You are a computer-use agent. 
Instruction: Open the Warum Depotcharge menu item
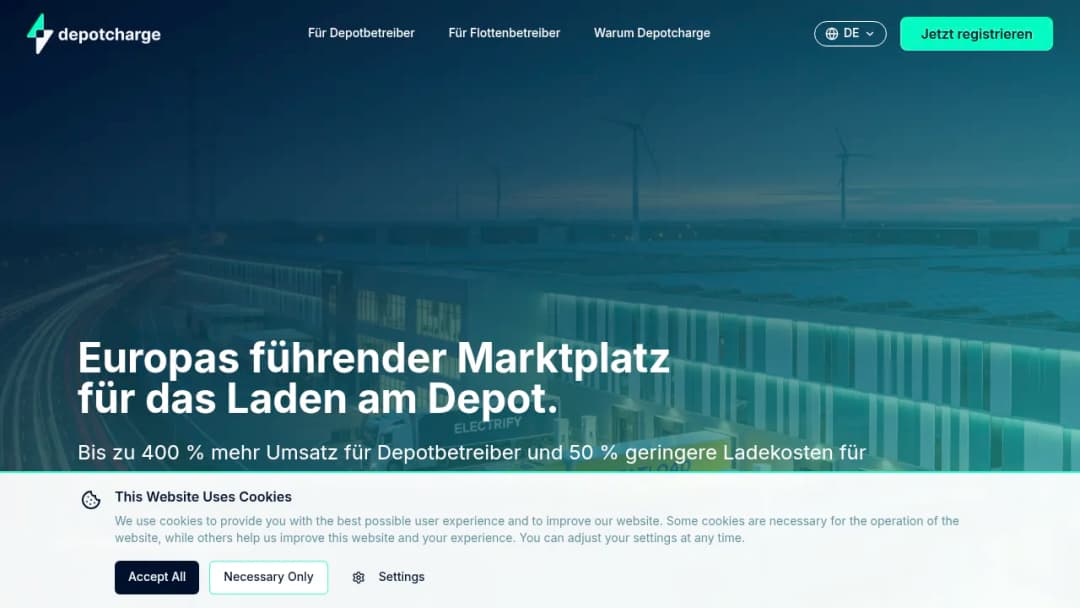click(x=652, y=33)
